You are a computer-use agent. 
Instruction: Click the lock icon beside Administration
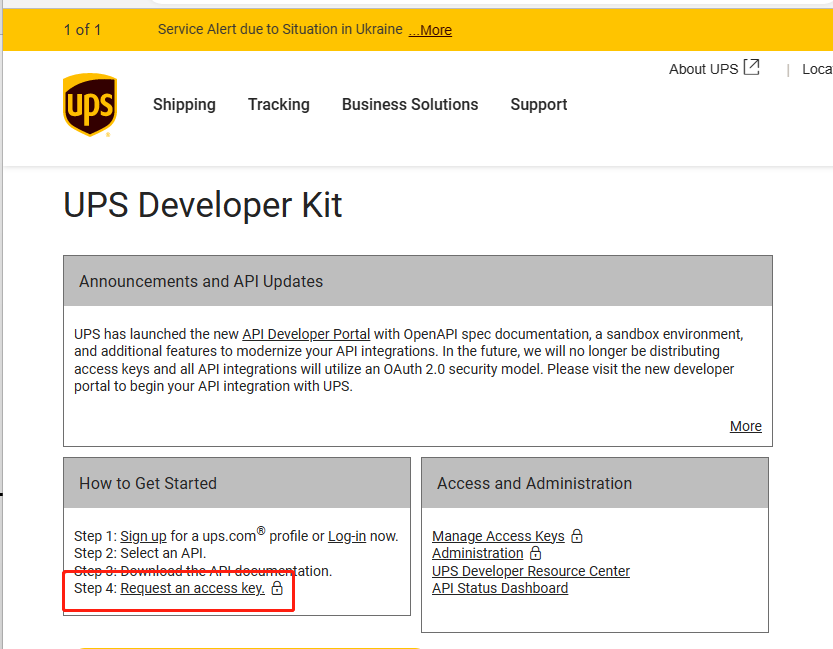536,553
